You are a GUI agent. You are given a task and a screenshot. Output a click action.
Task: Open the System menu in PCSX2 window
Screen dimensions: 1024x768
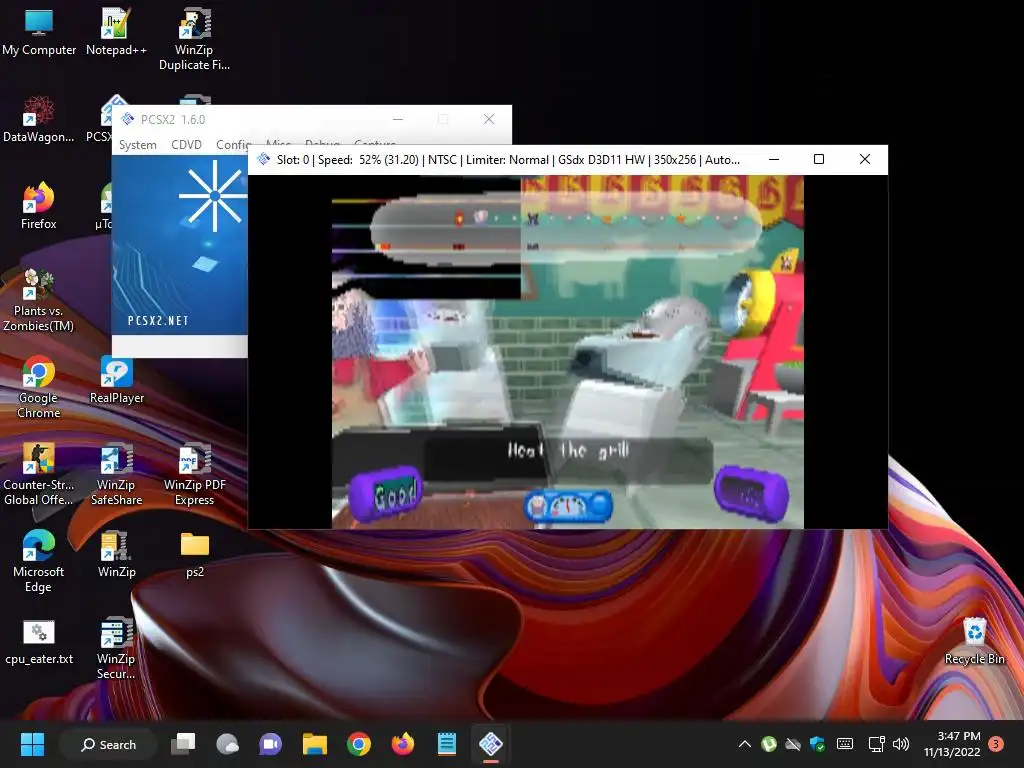point(137,144)
